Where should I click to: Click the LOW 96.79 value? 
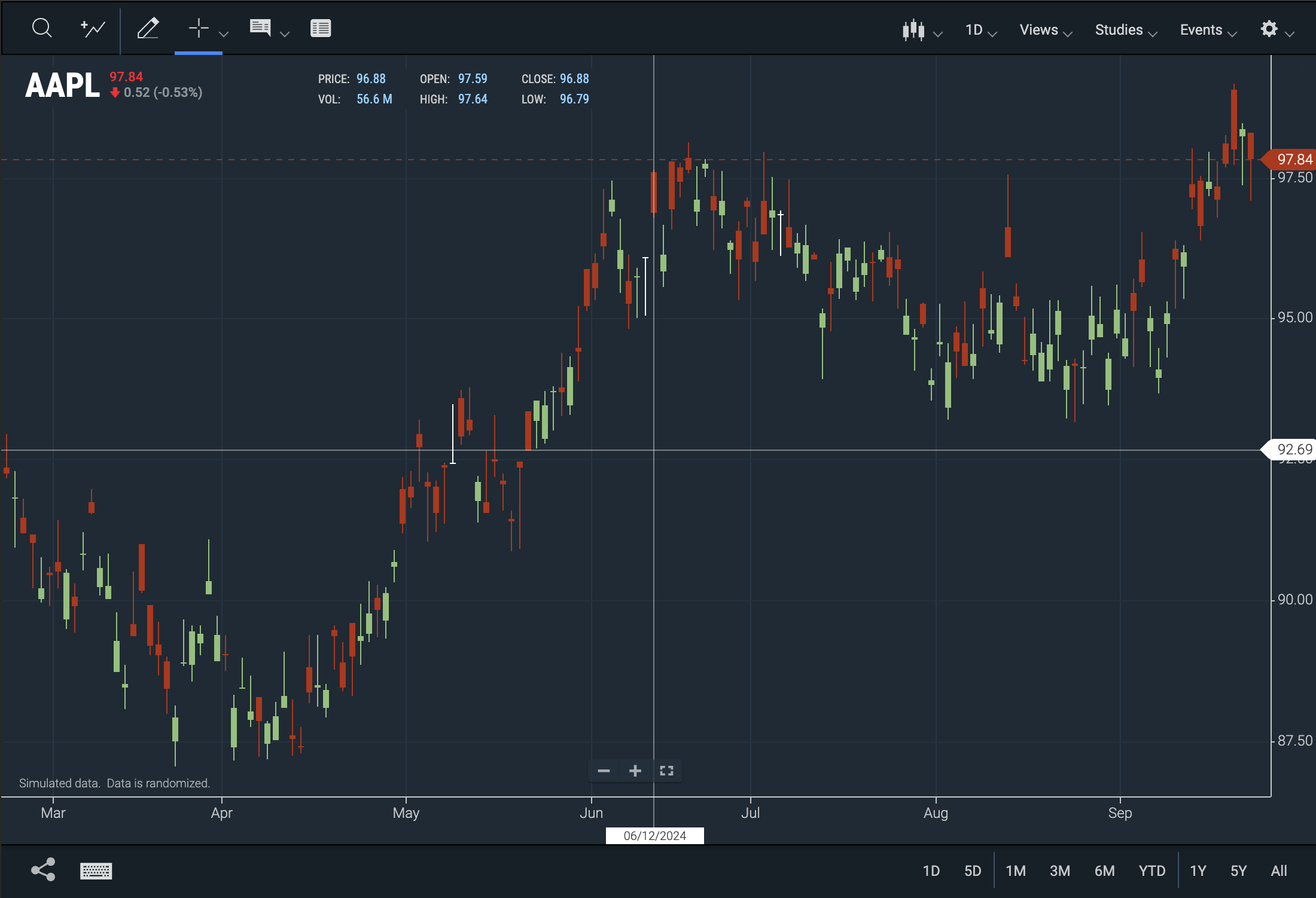(x=574, y=99)
